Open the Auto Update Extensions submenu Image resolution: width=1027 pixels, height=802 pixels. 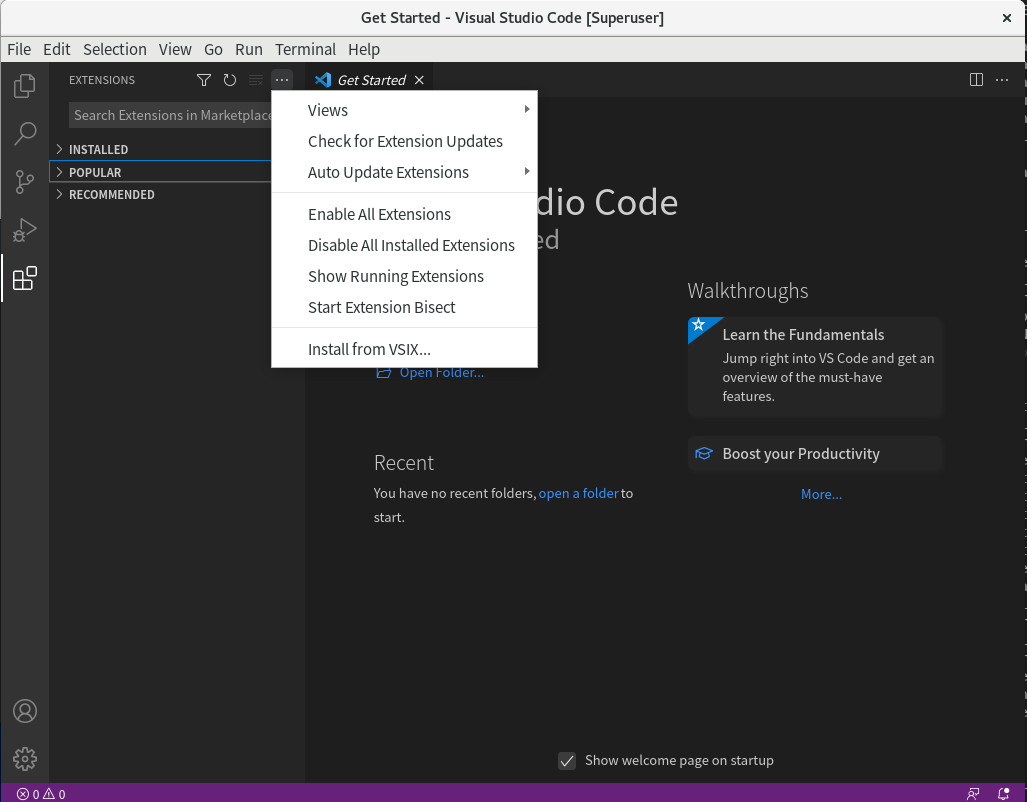[404, 172]
